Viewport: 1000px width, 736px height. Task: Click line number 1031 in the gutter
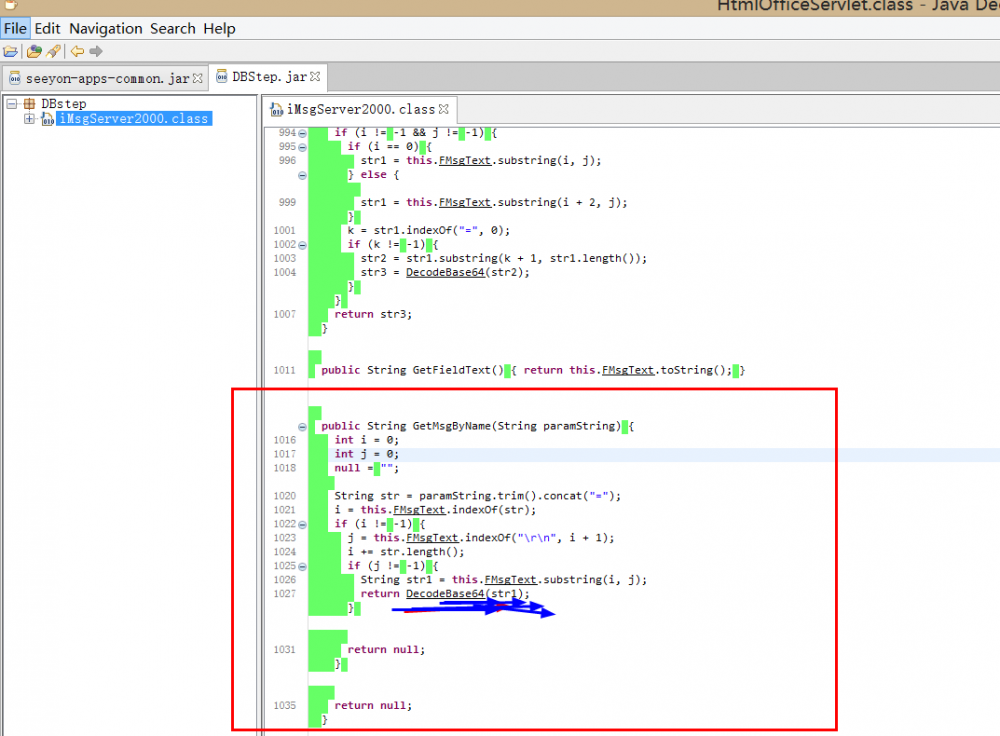point(284,650)
